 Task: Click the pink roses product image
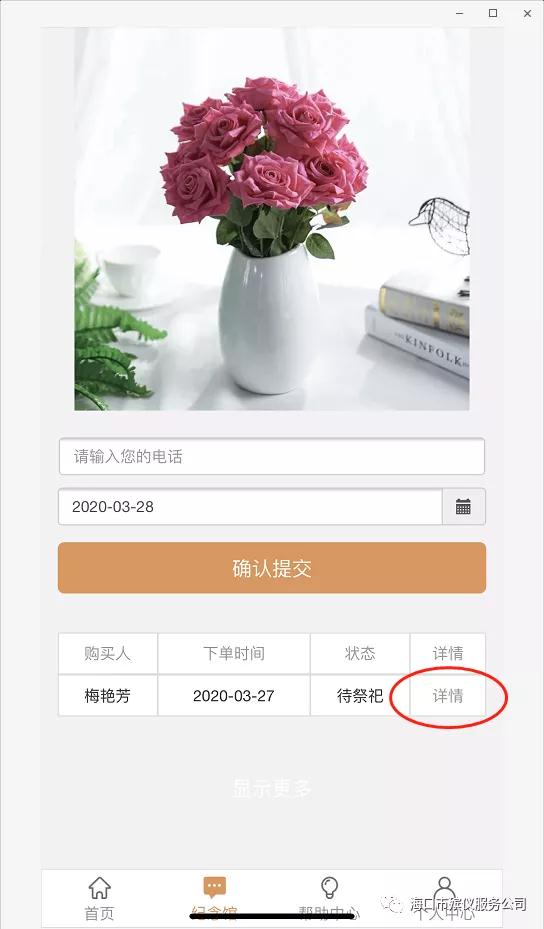point(272,219)
